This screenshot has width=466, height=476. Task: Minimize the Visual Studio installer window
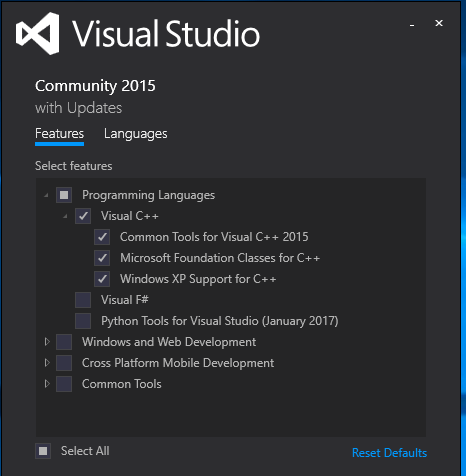412,24
